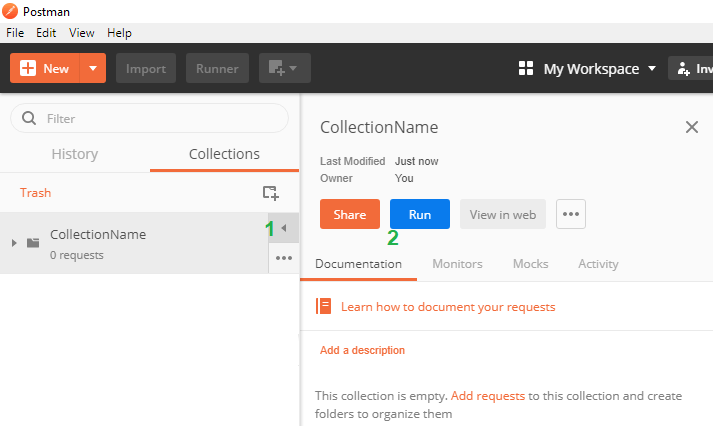Switch to the History tab
The height and width of the screenshot is (427, 713).
(x=75, y=154)
